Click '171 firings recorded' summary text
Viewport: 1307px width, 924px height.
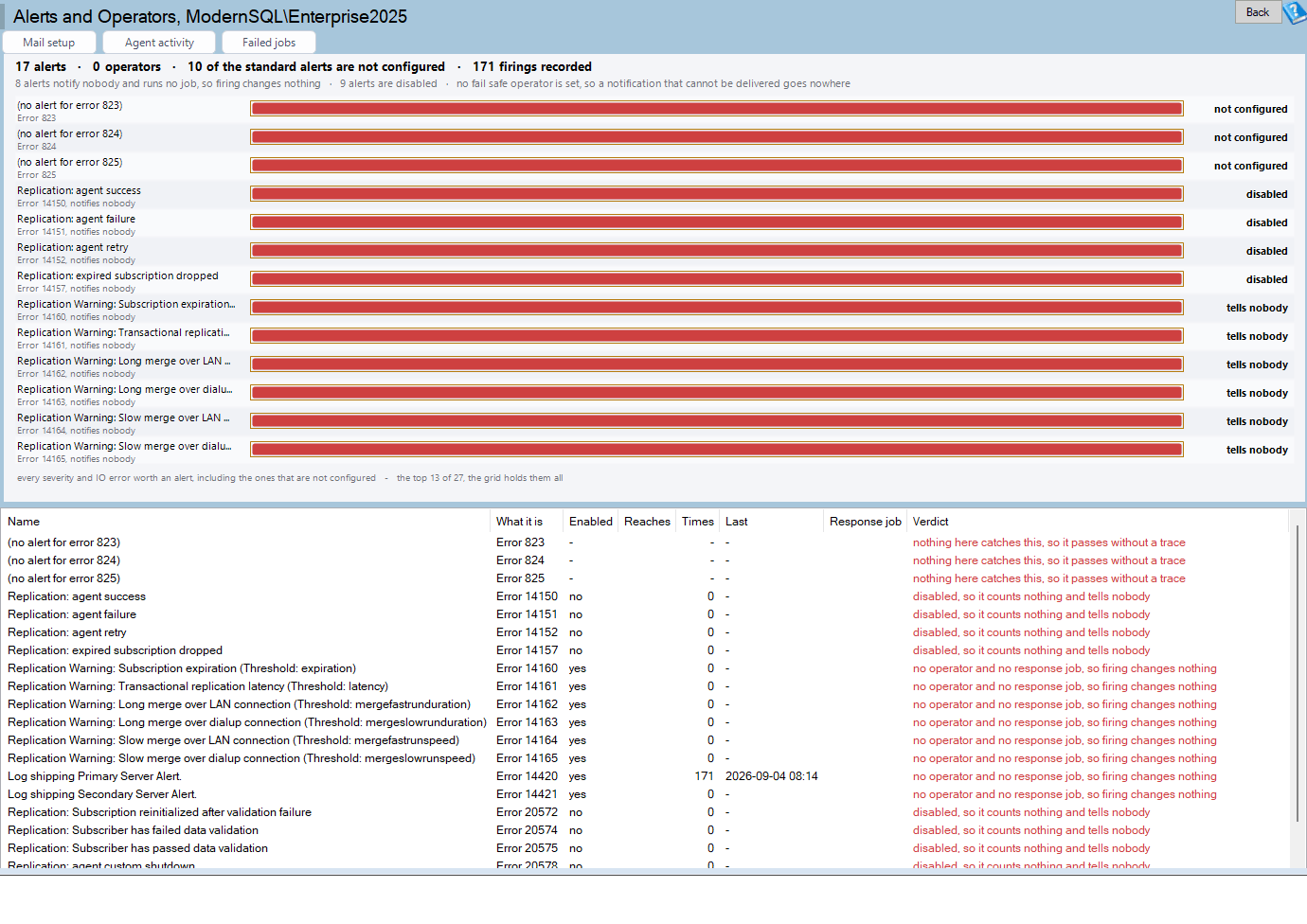tap(532, 66)
